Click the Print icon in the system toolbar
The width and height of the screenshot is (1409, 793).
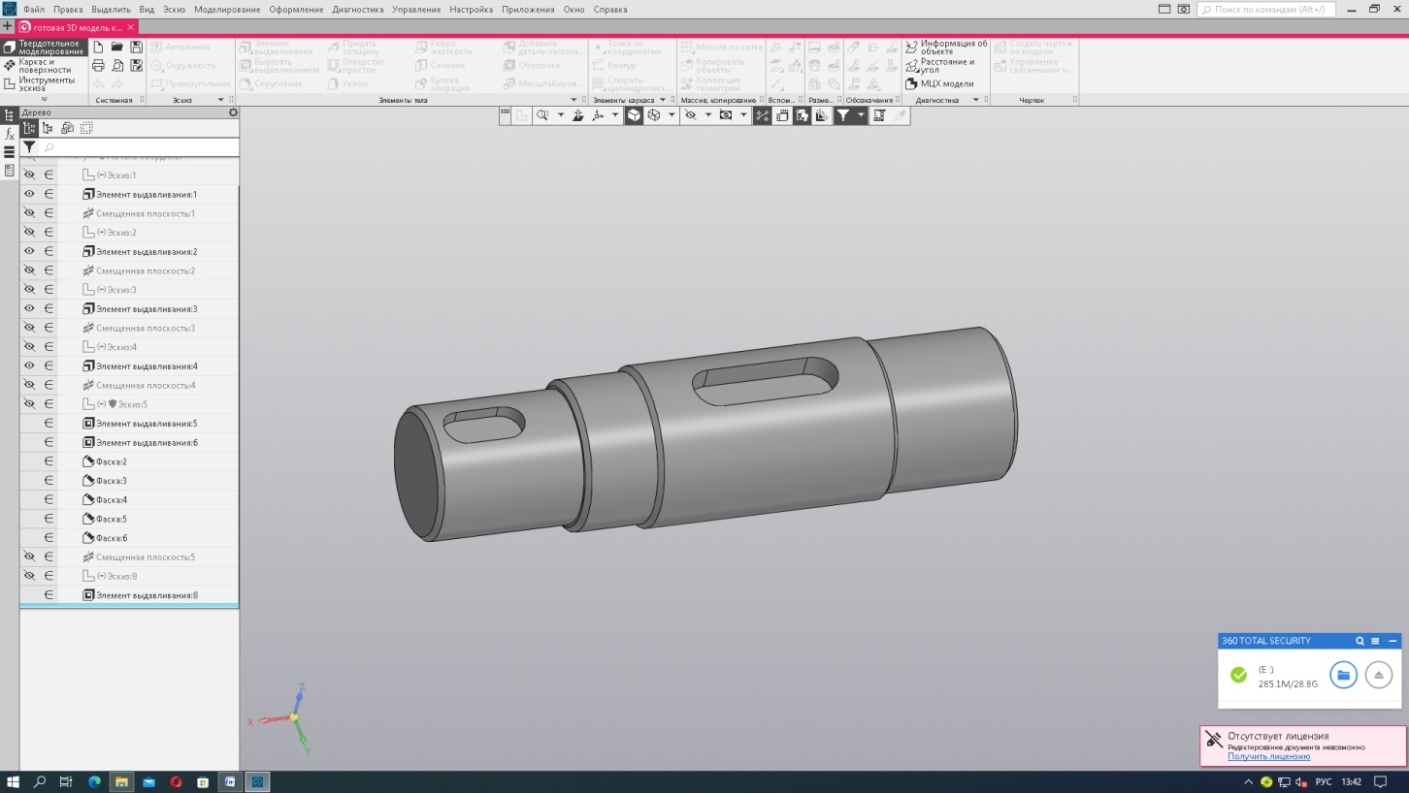click(98, 65)
